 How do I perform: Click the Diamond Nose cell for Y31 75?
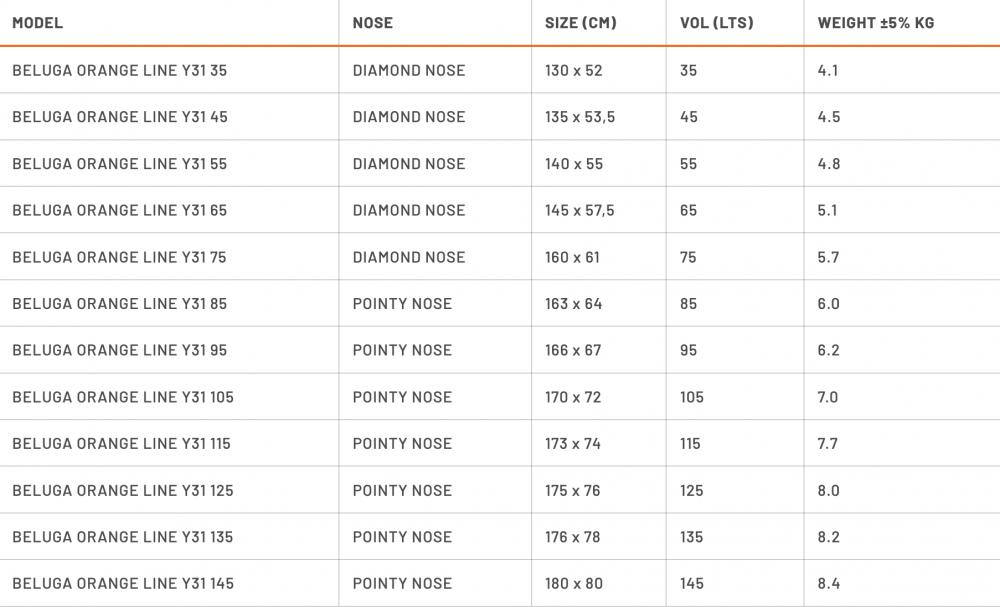point(408,257)
